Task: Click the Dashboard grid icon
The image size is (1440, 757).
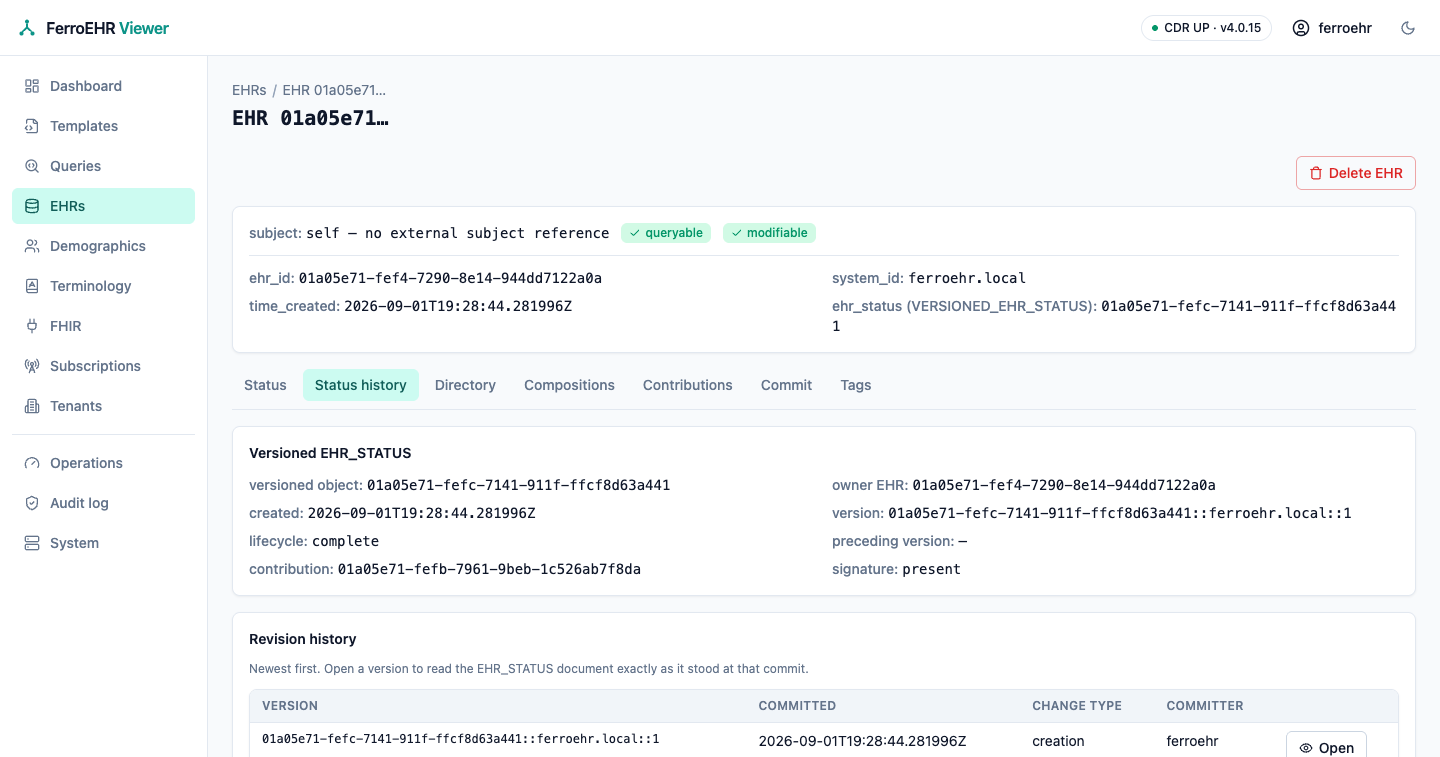Action: pos(32,86)
